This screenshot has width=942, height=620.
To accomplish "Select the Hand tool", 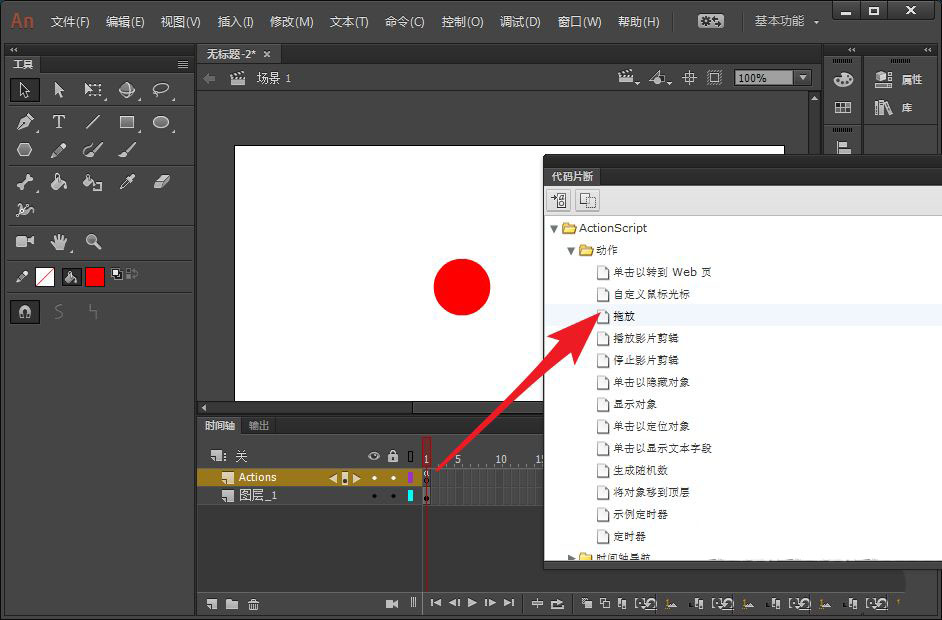I will [x=59, y=242].
